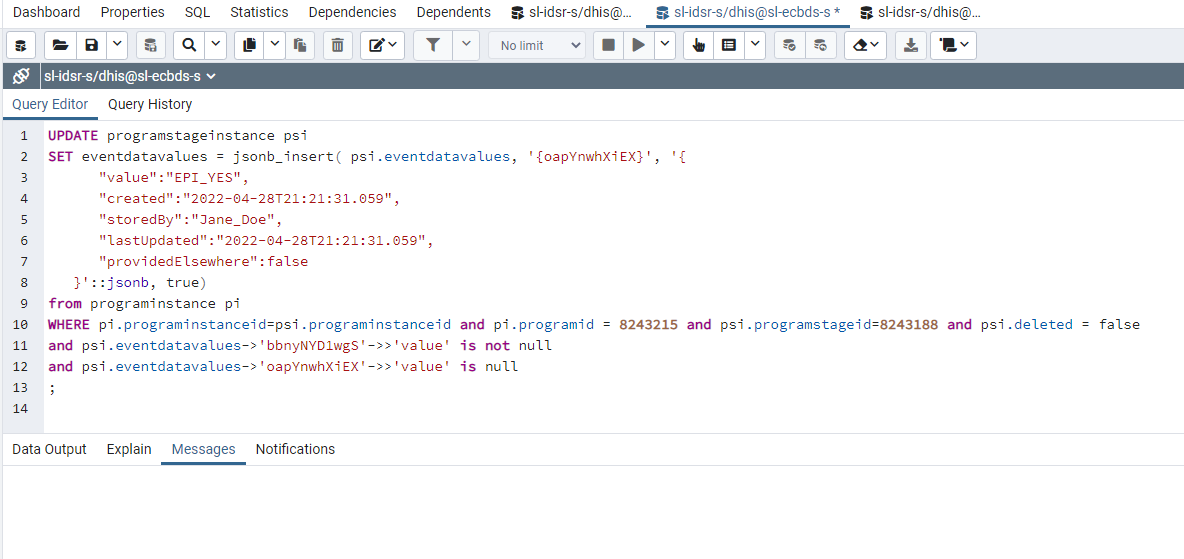Click the filter funnel icon
This screenshot has width=1184, height=559.
tap(433, 45)
